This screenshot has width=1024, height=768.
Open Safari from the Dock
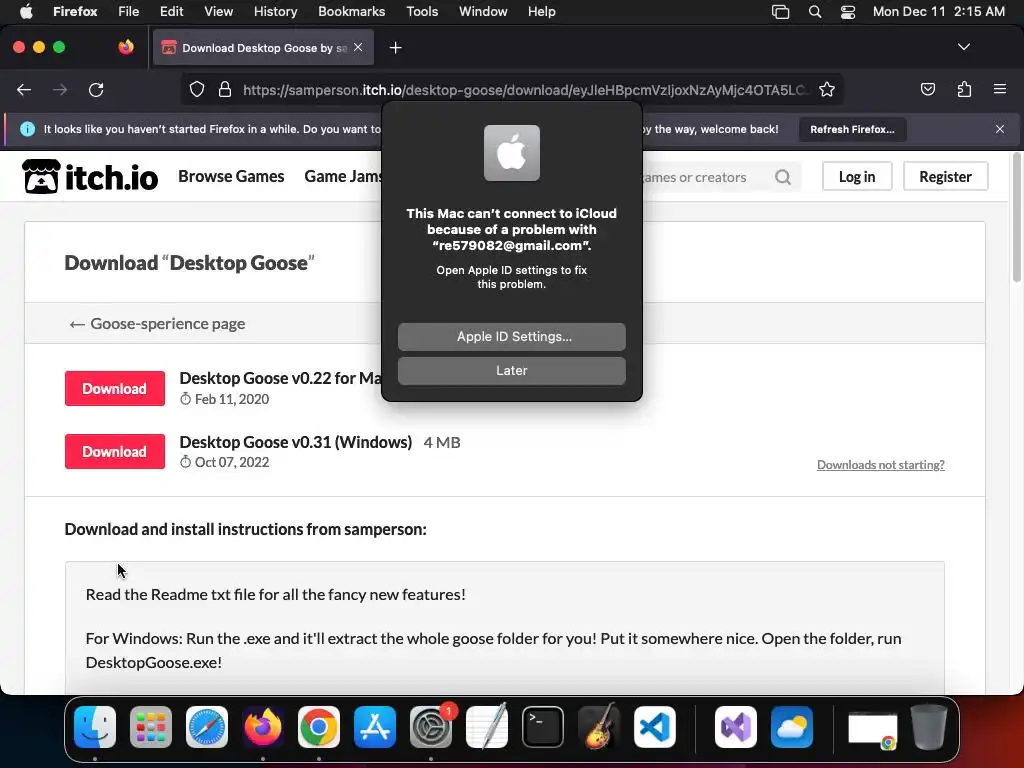(207, 727)
